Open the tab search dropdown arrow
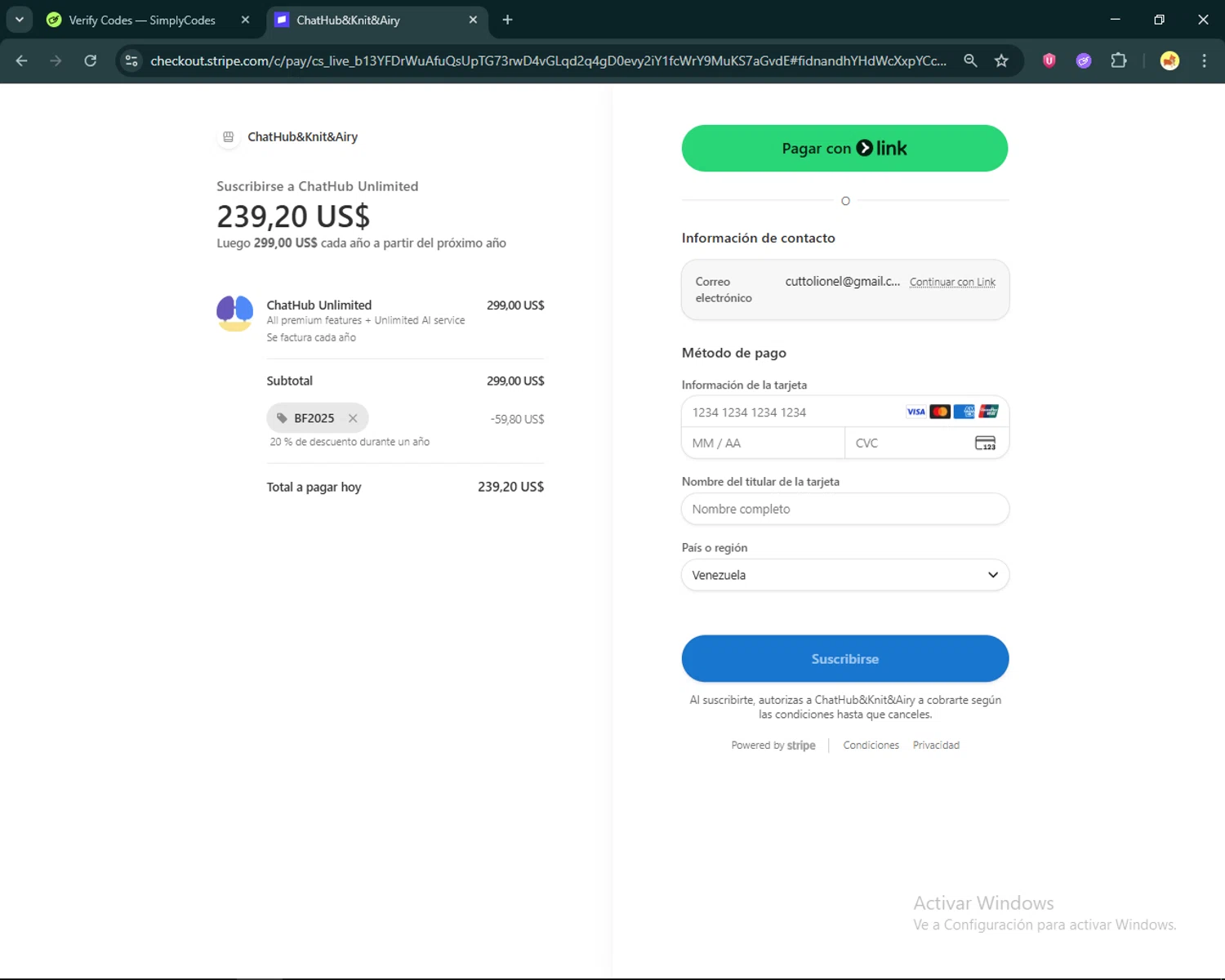1225x980 pixels. pyautogui.click(x=20, y=20)
